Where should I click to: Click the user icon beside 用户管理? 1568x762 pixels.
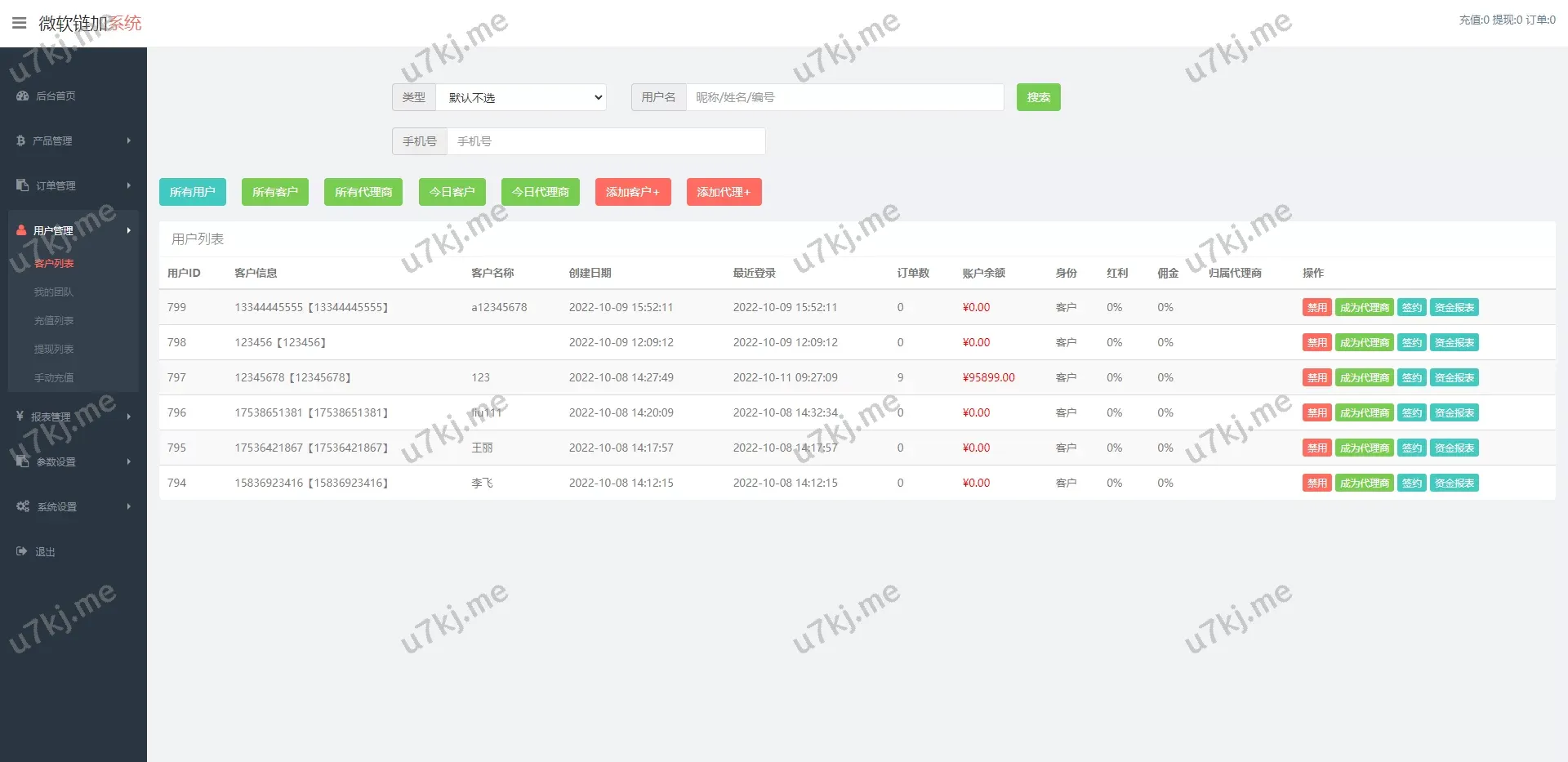pyautogui.click(x=21, y=230)
